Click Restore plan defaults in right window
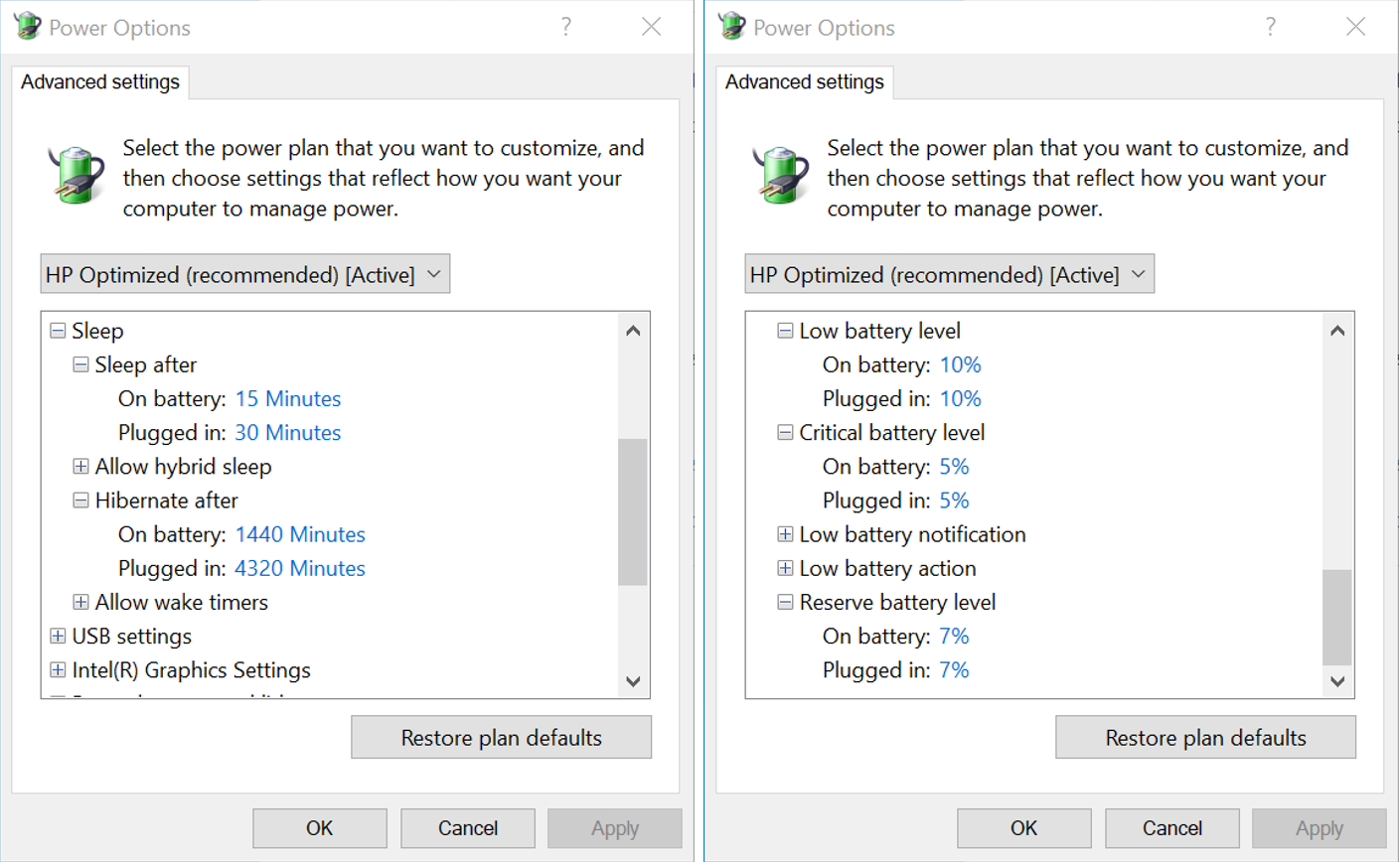 tap(1206, 738)
